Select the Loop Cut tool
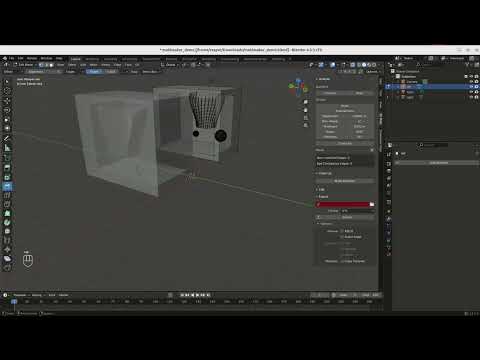The width and height of the screenshot is (480, 360). point(7,195)
